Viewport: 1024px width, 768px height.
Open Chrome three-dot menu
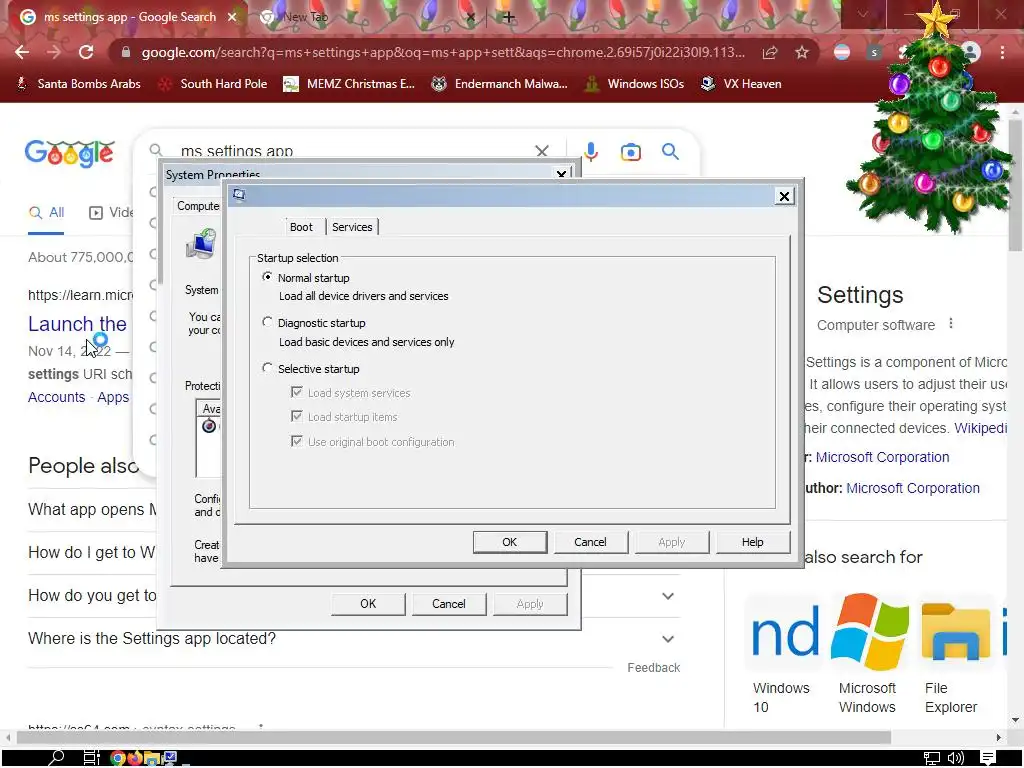click(1002, 52)
